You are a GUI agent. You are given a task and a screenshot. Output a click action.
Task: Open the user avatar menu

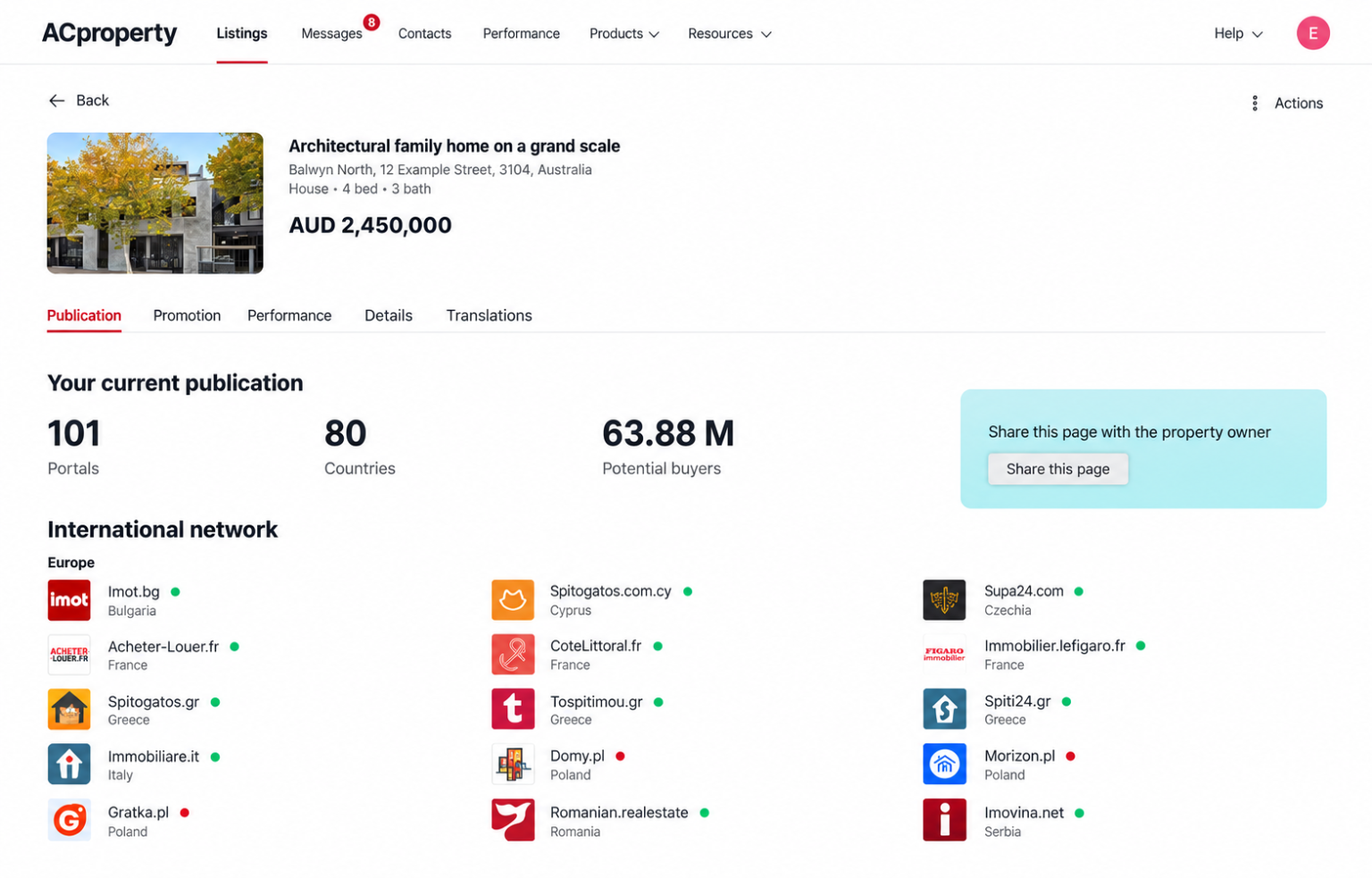pyautogui.click(x=1313, y=33)
